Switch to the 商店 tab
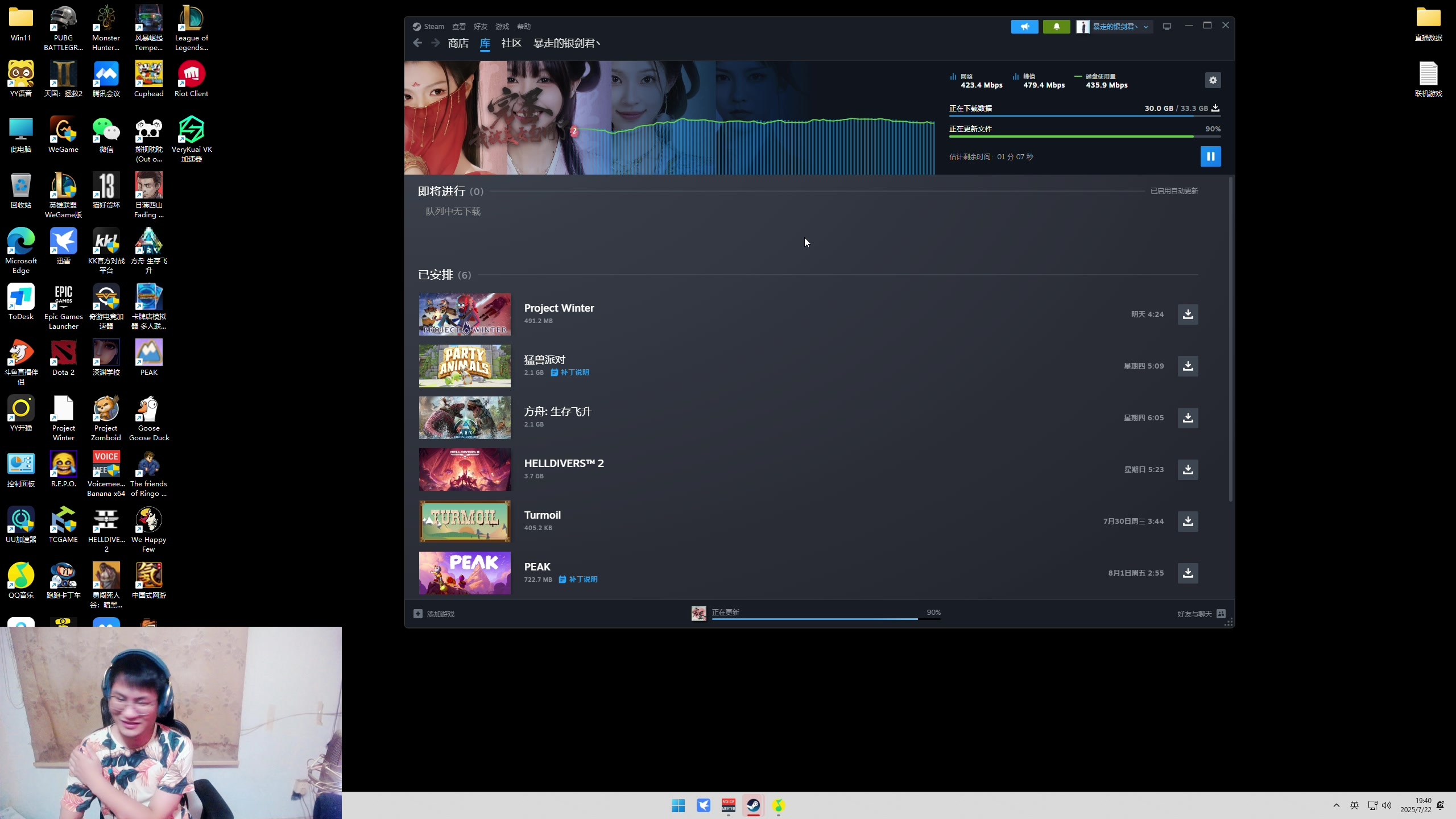This screenshot has width=1456, height=819. [458, 43]
